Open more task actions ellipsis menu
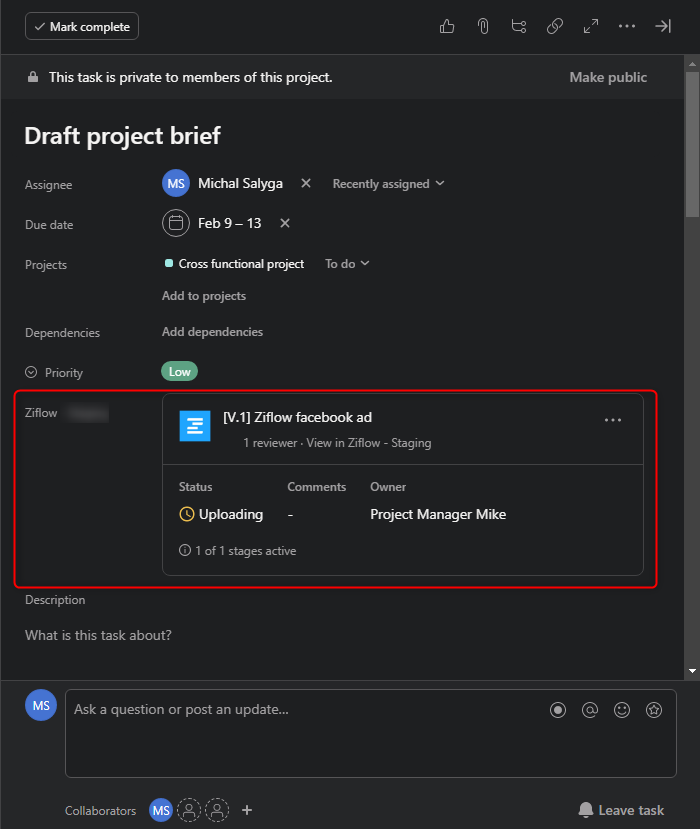 click(x=627, y=27)
